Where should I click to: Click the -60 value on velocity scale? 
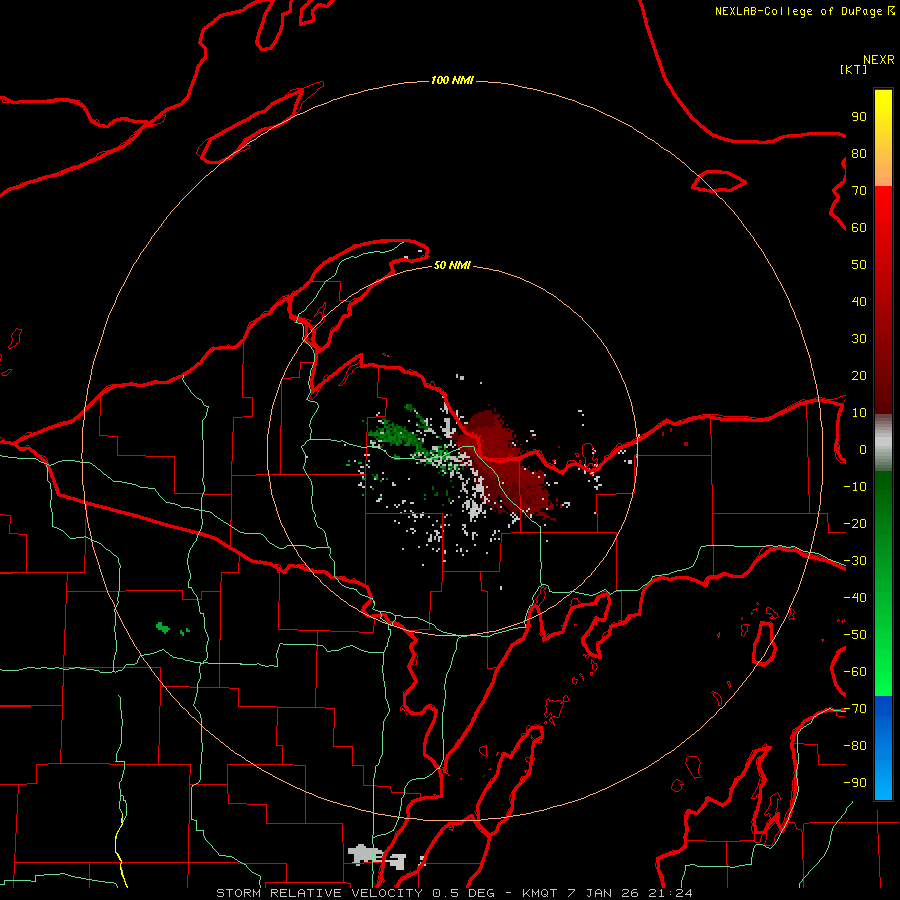pos(855,672)
